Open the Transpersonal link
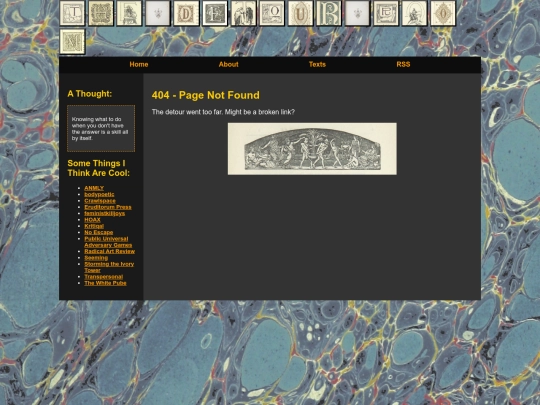Image resolution: width=540 pixels, height=405 pixels. coord(104,277)
